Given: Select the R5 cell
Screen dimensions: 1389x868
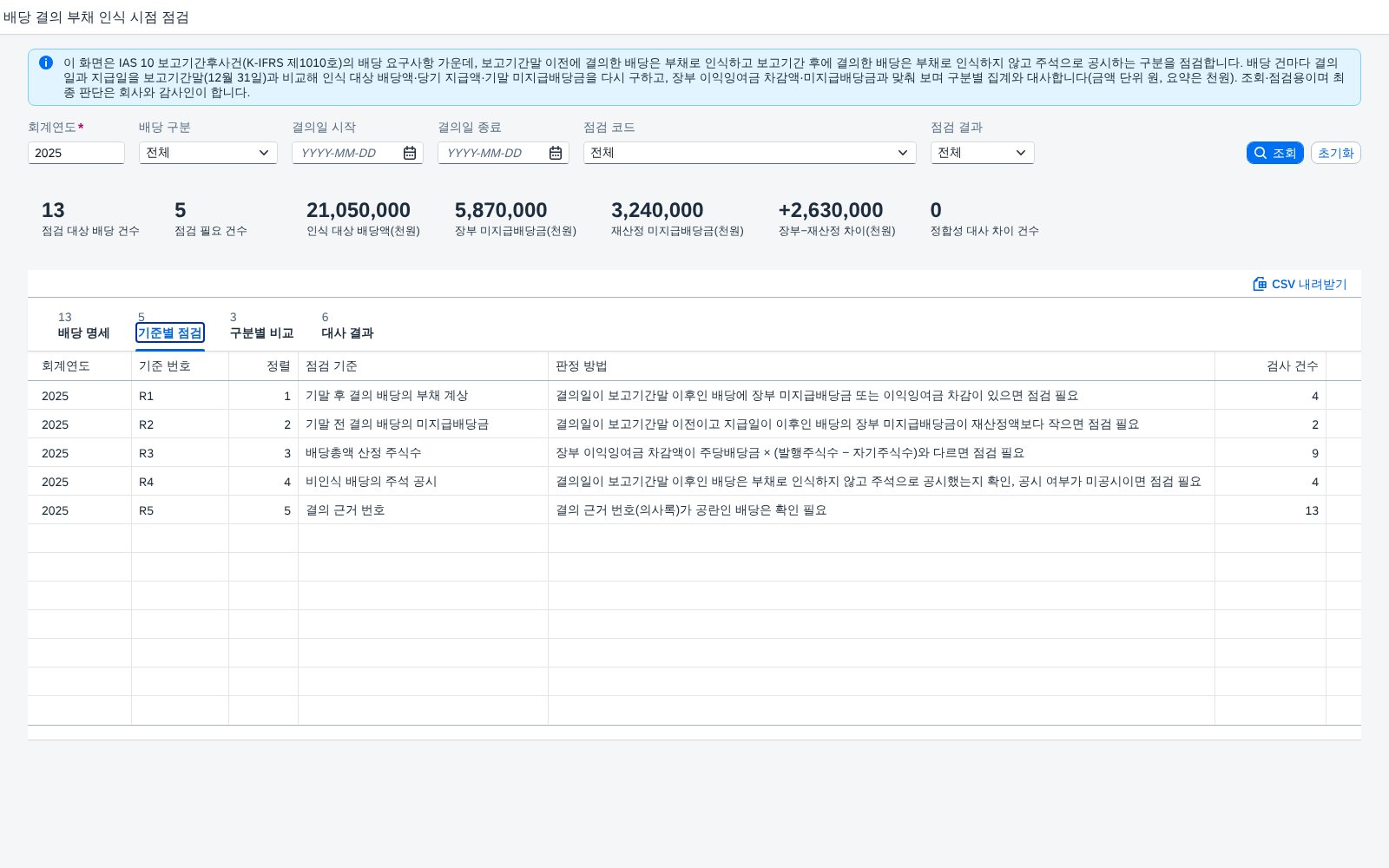Looking at the screenshot, I should coord(181,510).
